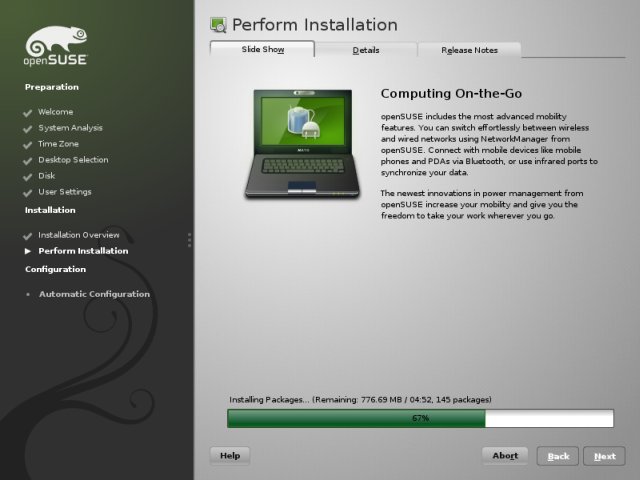Click the checkmark next to Desktop Selection
This screenshot has height=480, width=640.
coord(28,160)
